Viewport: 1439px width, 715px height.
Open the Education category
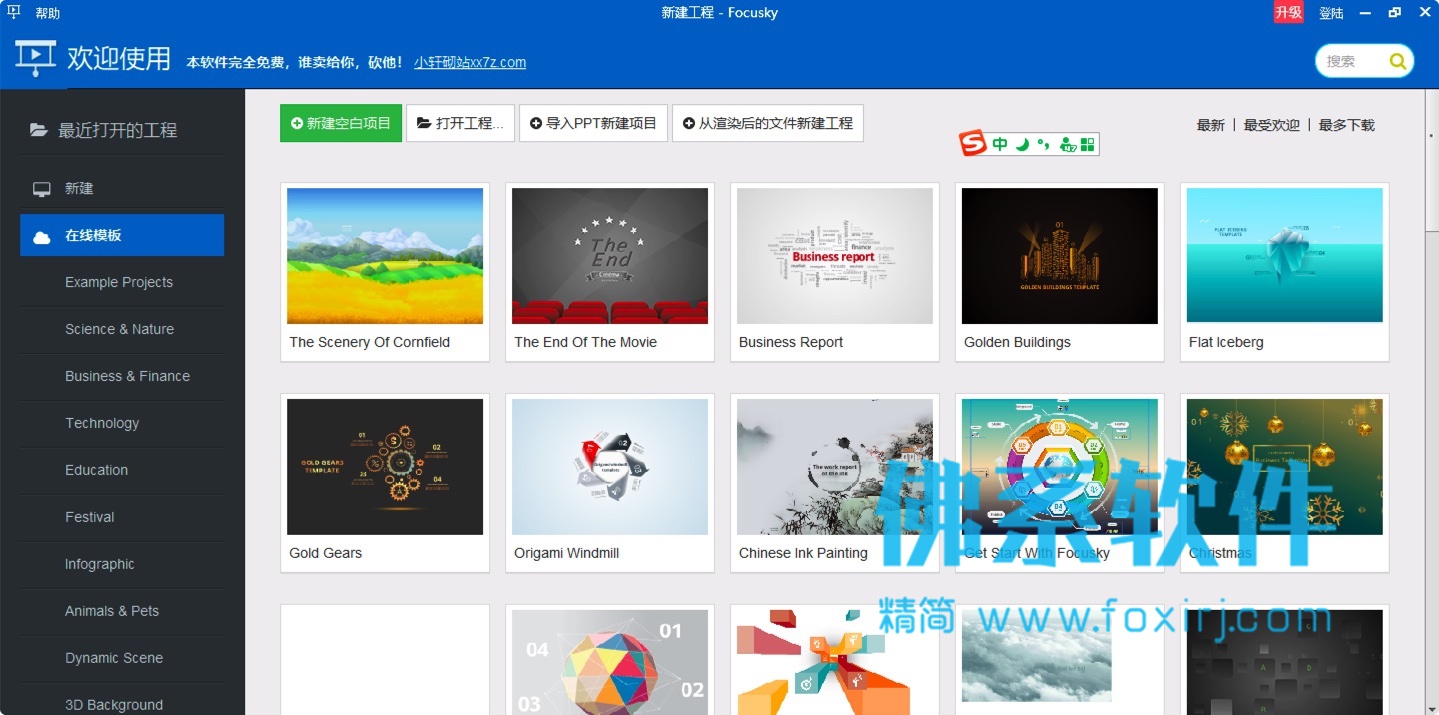point(96,470)
